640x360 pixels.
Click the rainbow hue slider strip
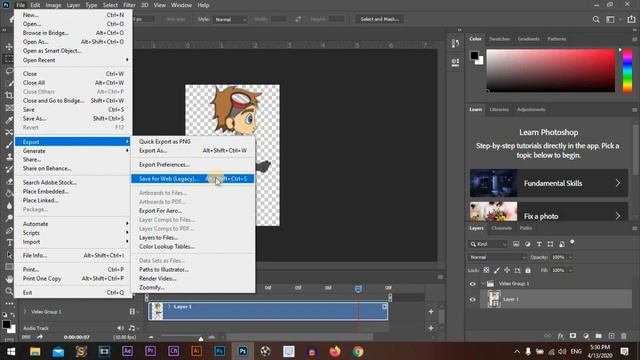(627, 71)
